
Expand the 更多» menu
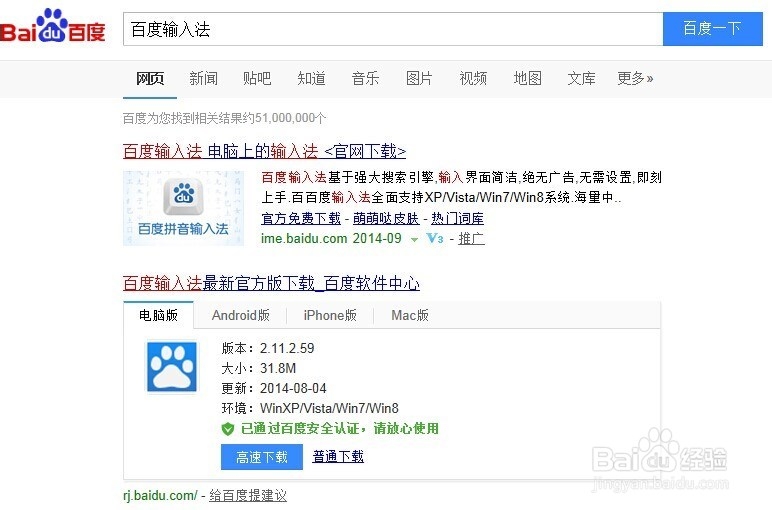coord(635,78)
